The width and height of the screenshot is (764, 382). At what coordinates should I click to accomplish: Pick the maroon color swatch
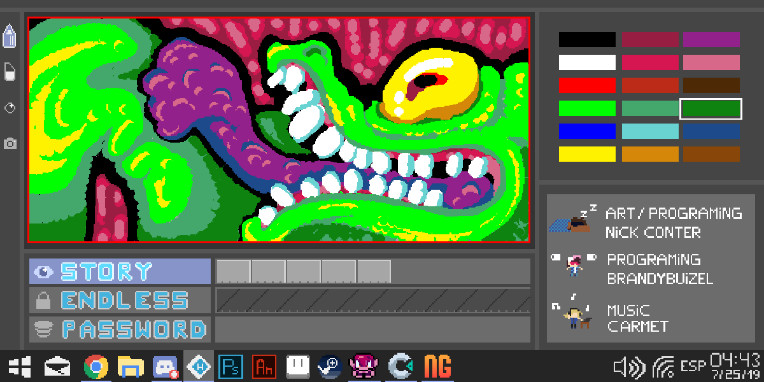[650, 39]
